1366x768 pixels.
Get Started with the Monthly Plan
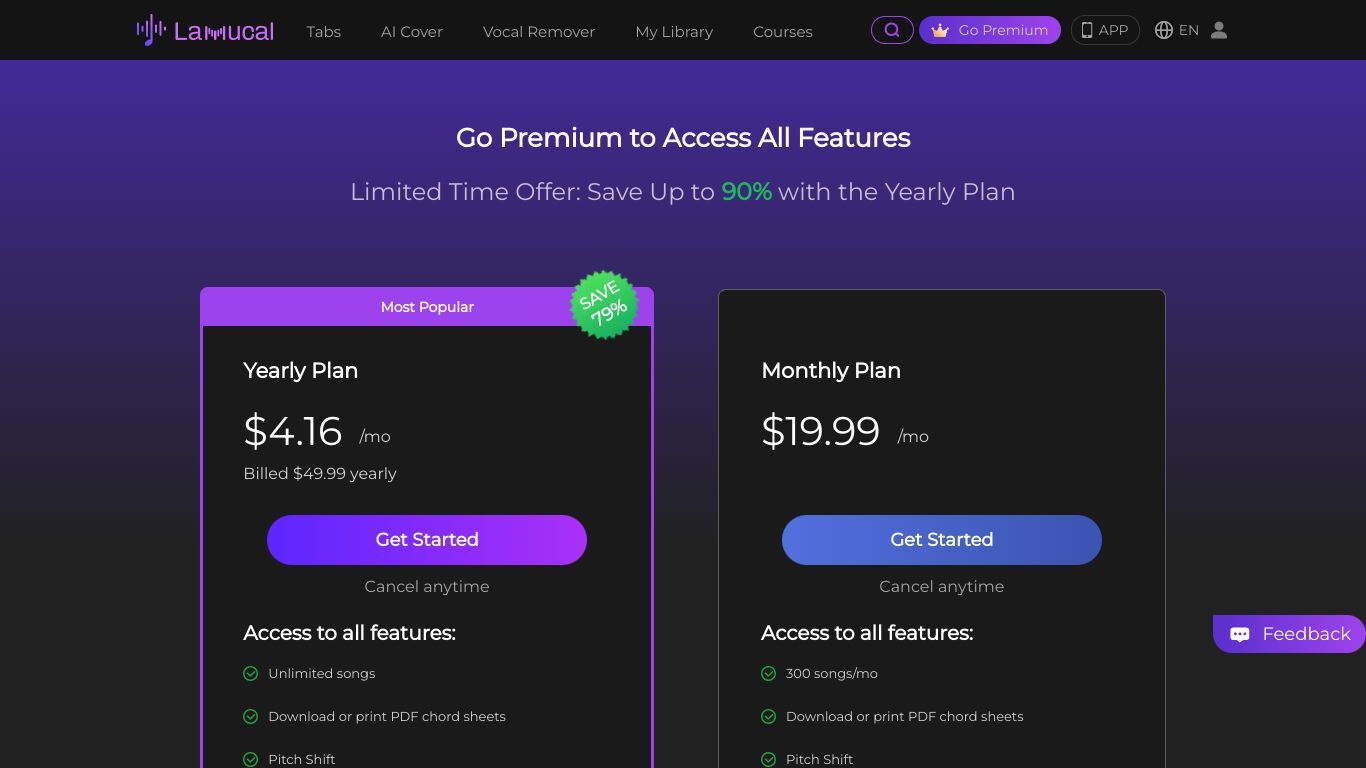tap(942, 540)
